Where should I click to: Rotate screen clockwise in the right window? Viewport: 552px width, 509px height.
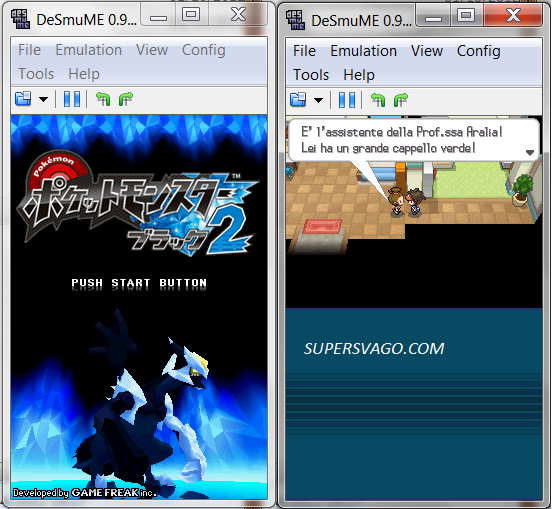pos(401,100)
